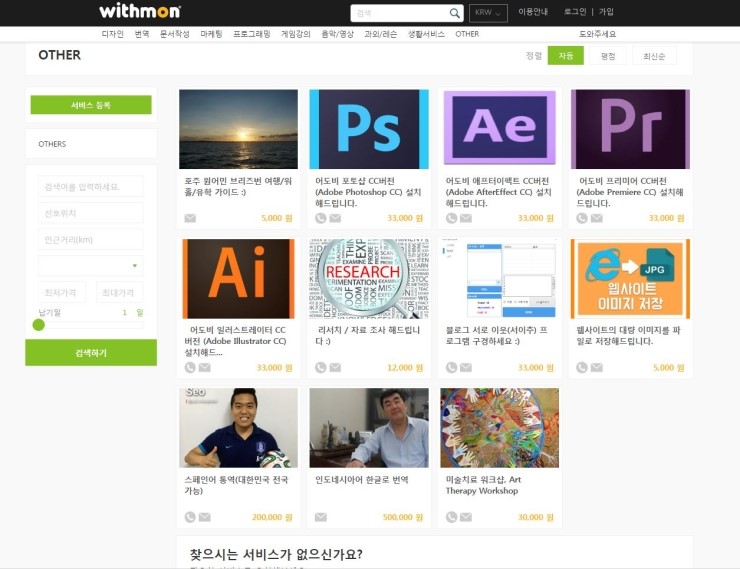Select the 자동 sort option

pyautogui.click(x=565, y=56)
